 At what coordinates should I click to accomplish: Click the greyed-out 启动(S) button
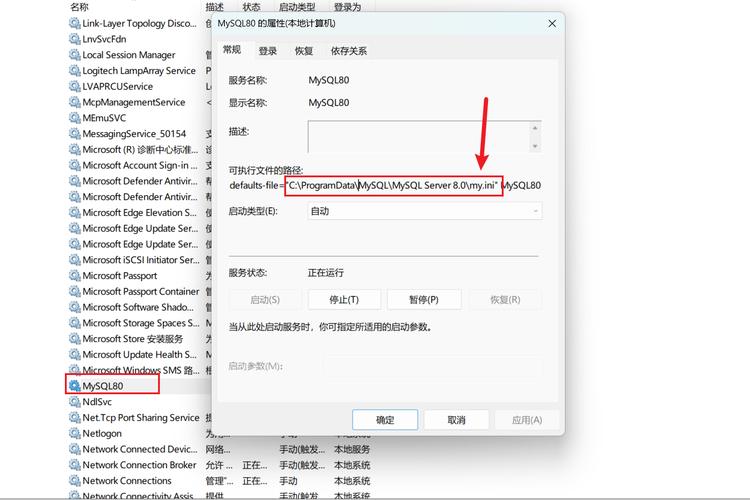[x=265, y=300]
